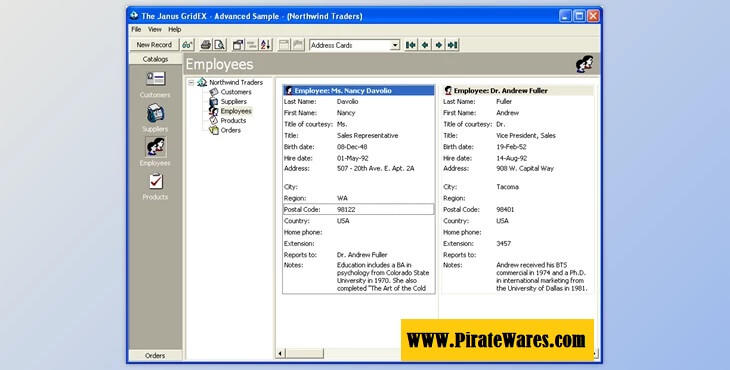Click the printer icon in toolbar
730x370 pixels.
(x=205, y=45)
